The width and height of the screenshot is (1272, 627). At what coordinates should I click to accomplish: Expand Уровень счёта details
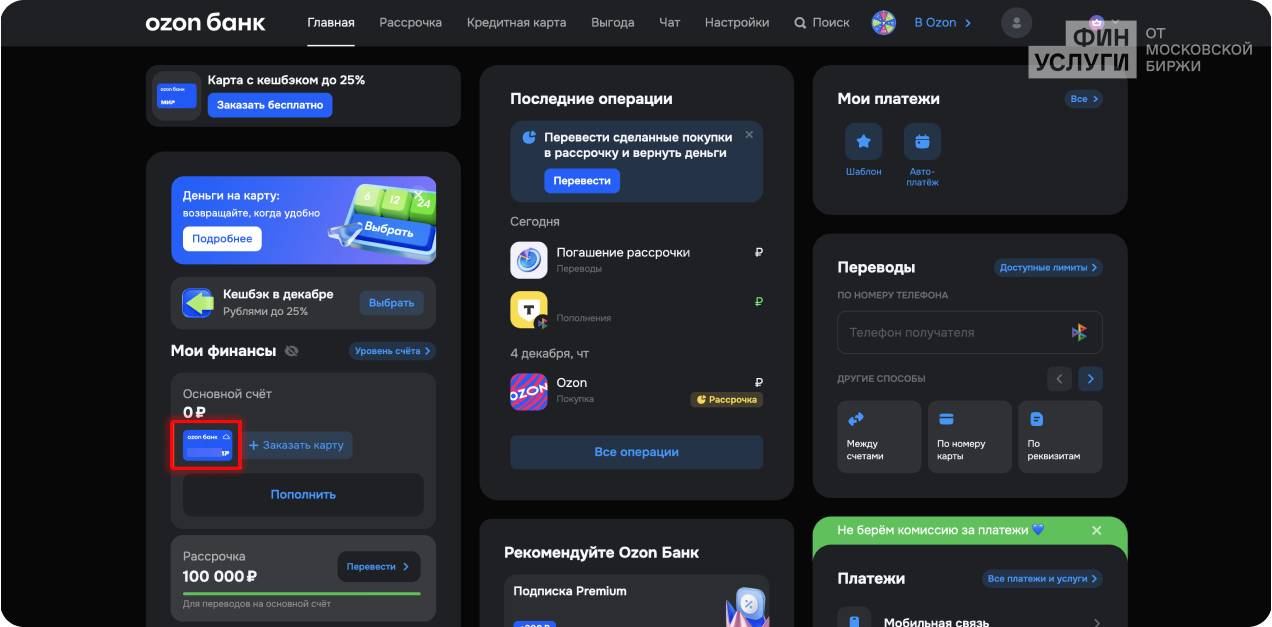pyautogui.click(x=392, y=351)
